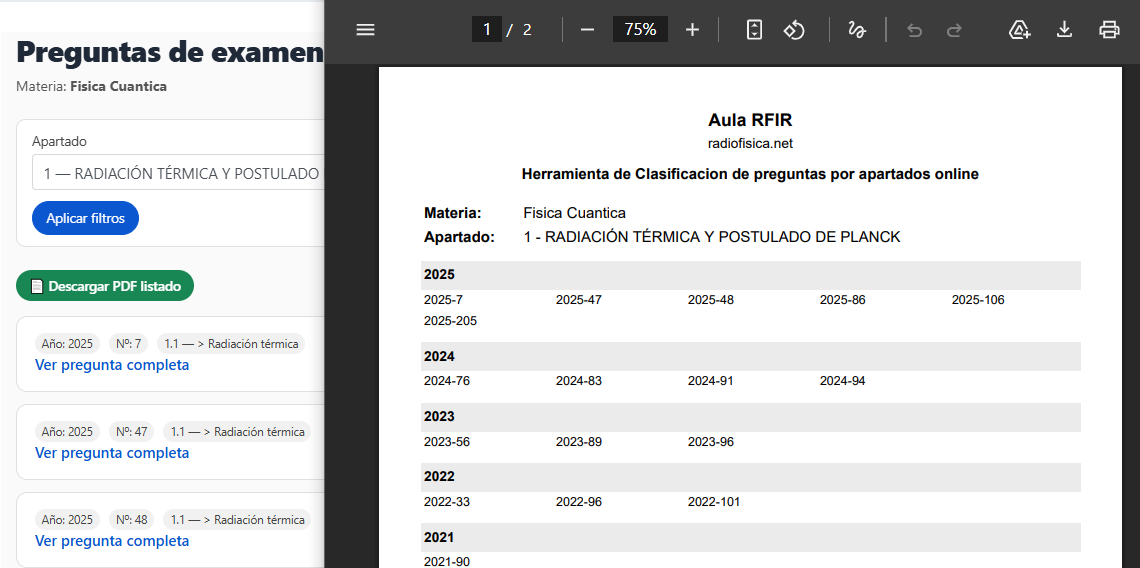Image resolution: width=1140 pixels, height=568 pixels.
Task: Click the 75% zoom level field
Action: [640, 30]
